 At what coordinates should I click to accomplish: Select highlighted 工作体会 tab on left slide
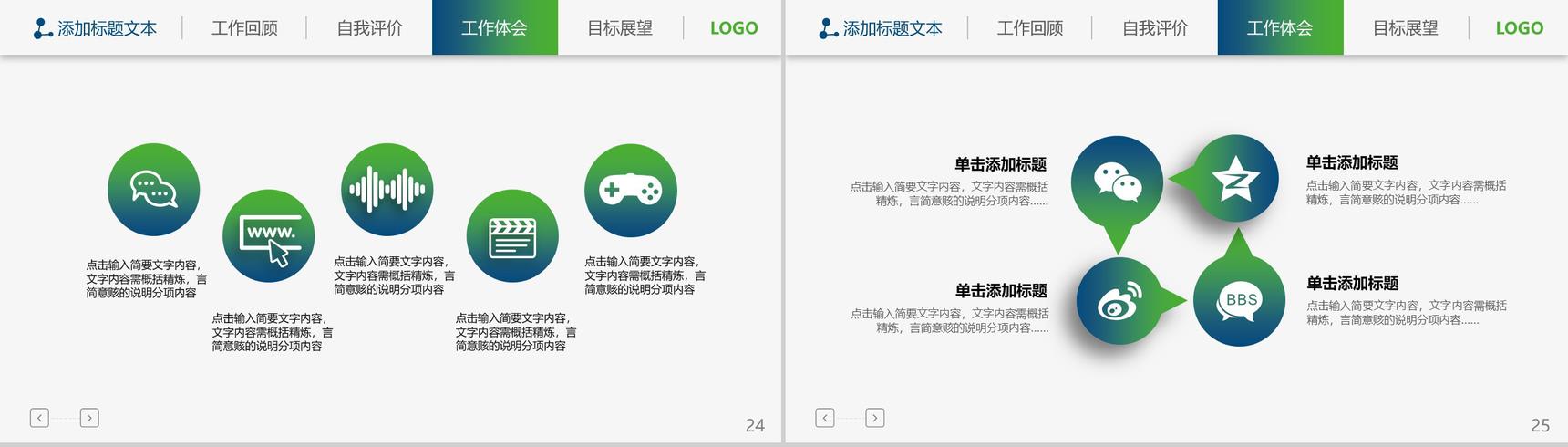pyautogui.click(x=495, y=27)
